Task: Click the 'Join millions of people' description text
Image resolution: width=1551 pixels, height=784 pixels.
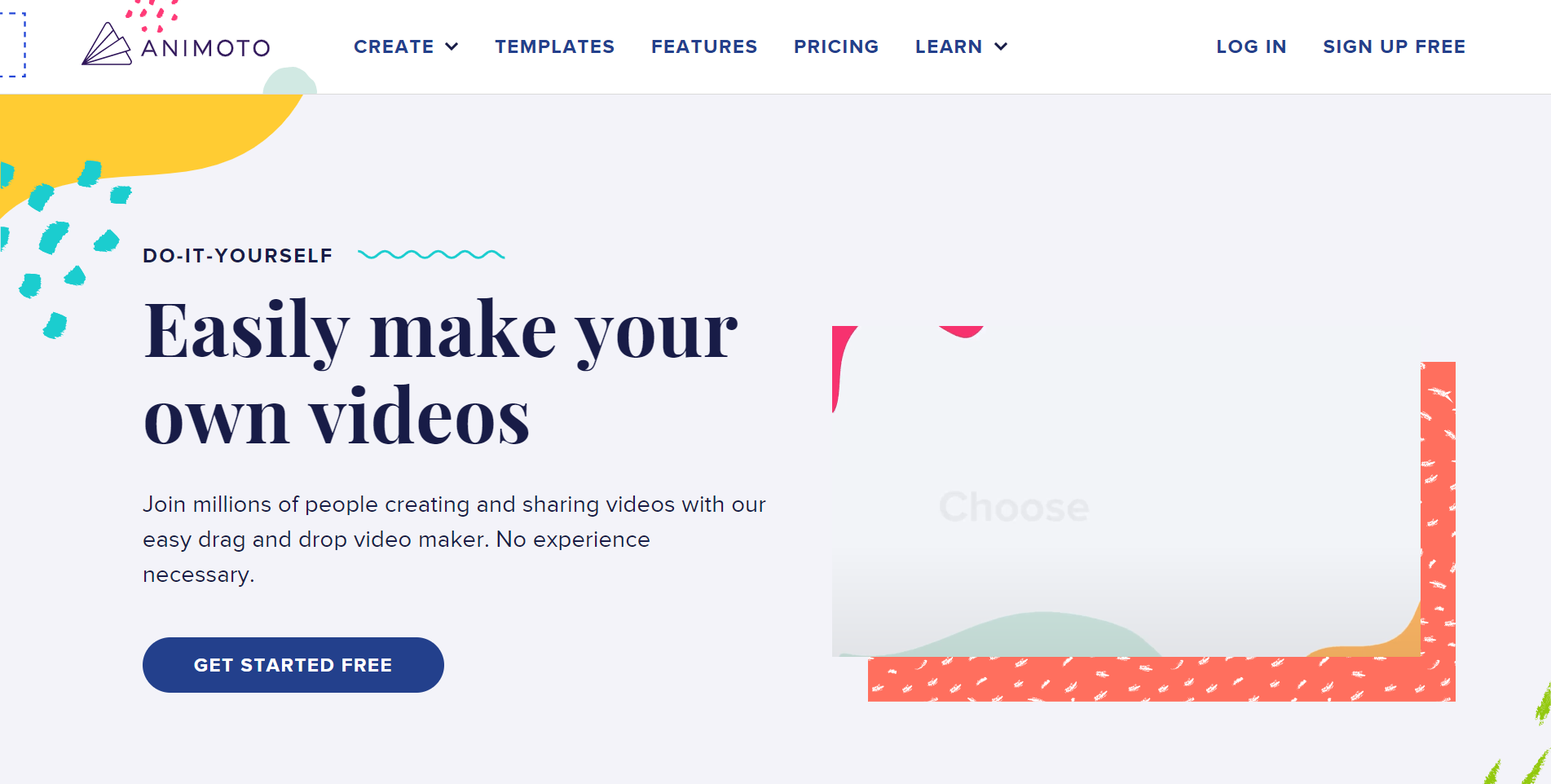Action: (454, 540)
